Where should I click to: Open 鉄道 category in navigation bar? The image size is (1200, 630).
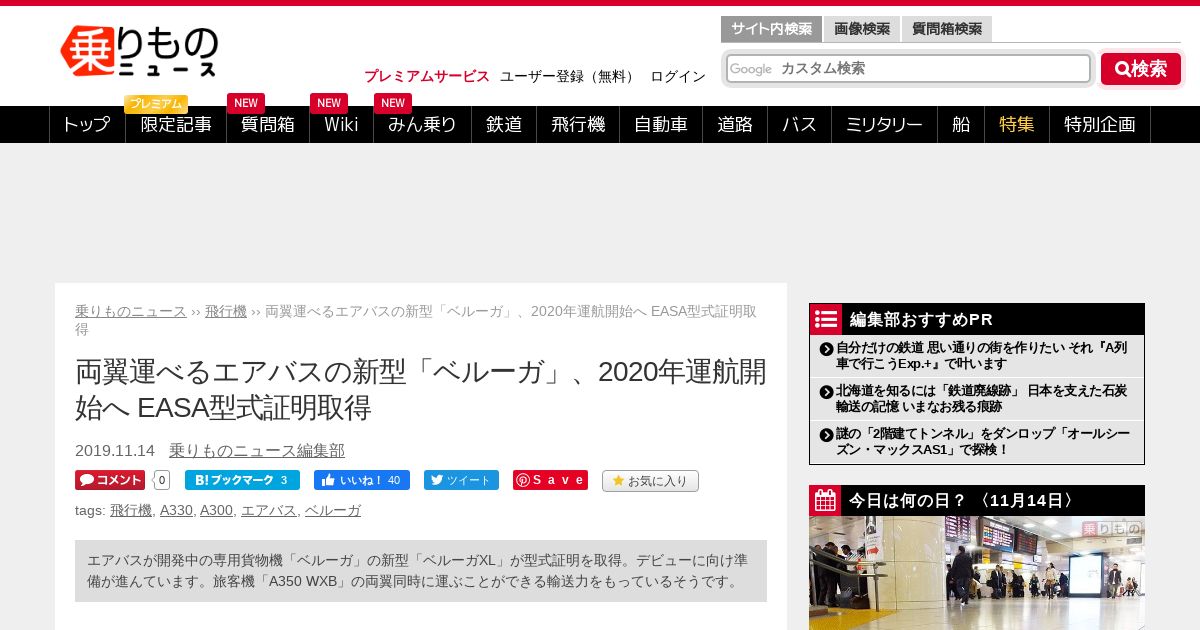pyautogui.click(x=504, y=124)
